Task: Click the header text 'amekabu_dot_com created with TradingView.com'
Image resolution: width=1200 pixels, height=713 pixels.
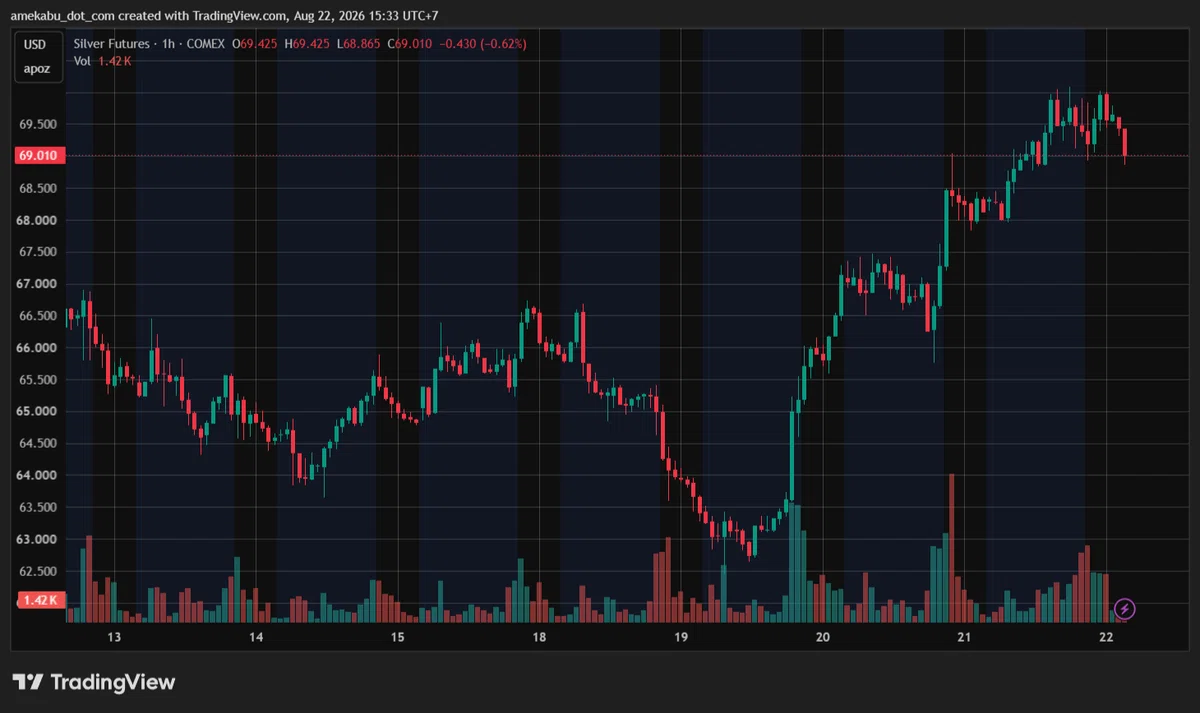Action: (147, 16)
